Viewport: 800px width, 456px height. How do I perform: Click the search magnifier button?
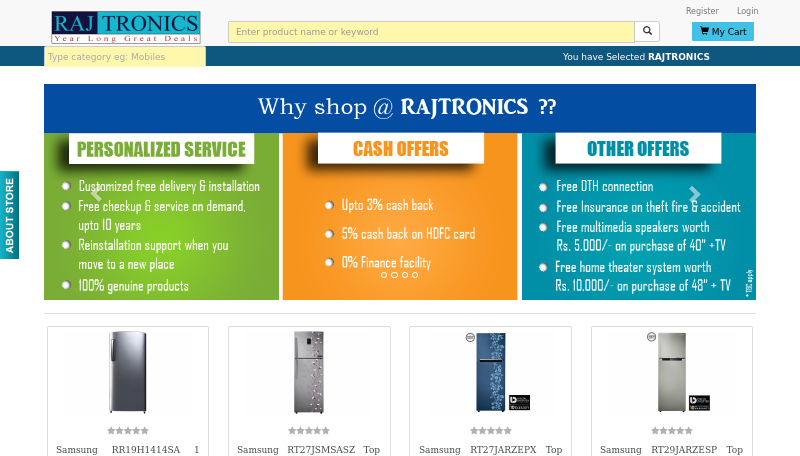[647, 32]
